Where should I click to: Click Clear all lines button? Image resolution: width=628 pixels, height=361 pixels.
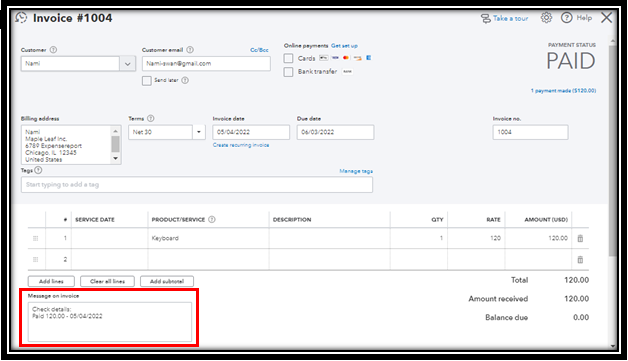(x=107, y=281)
